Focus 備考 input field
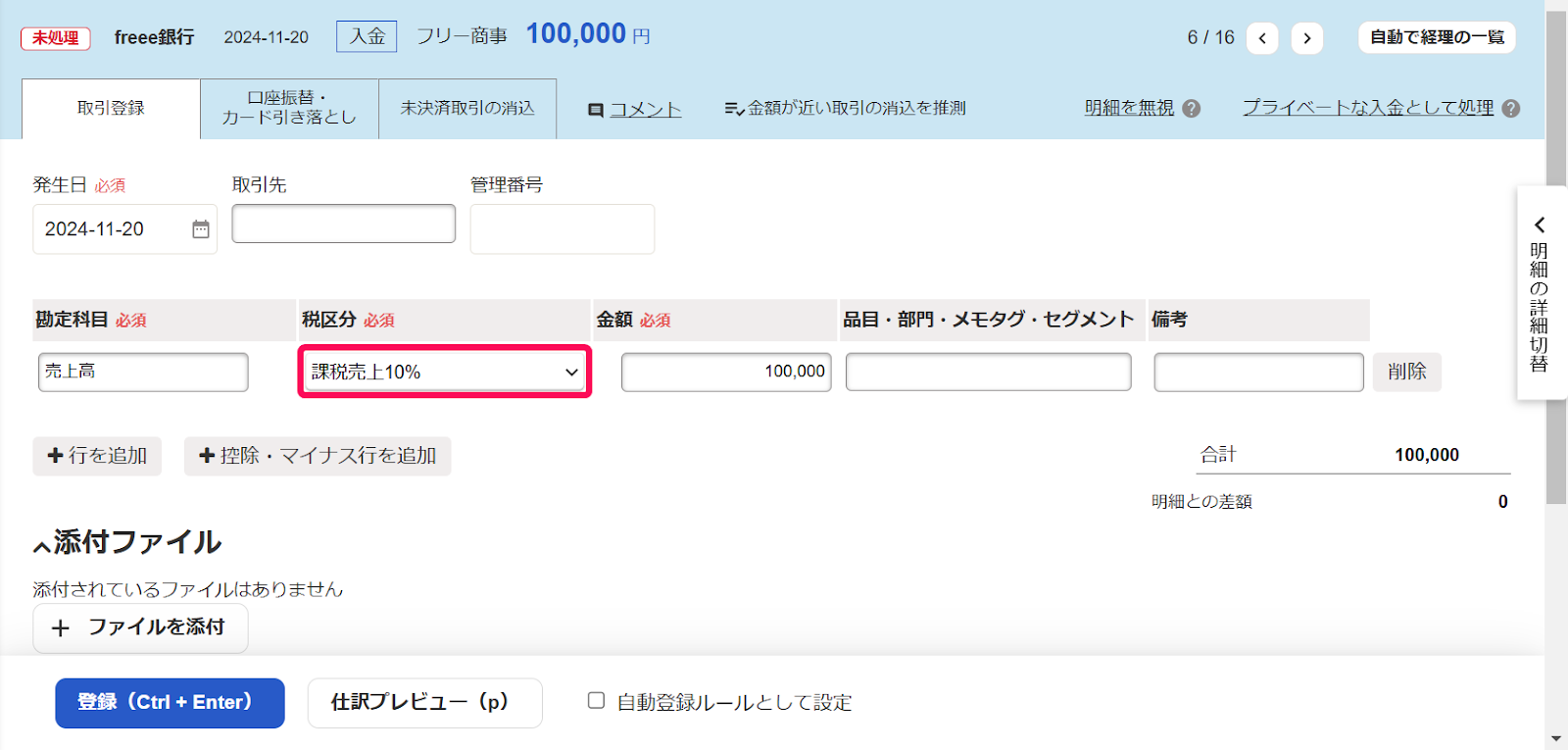Screen dimensions: 1568x750 click(x=1258, y=372)
